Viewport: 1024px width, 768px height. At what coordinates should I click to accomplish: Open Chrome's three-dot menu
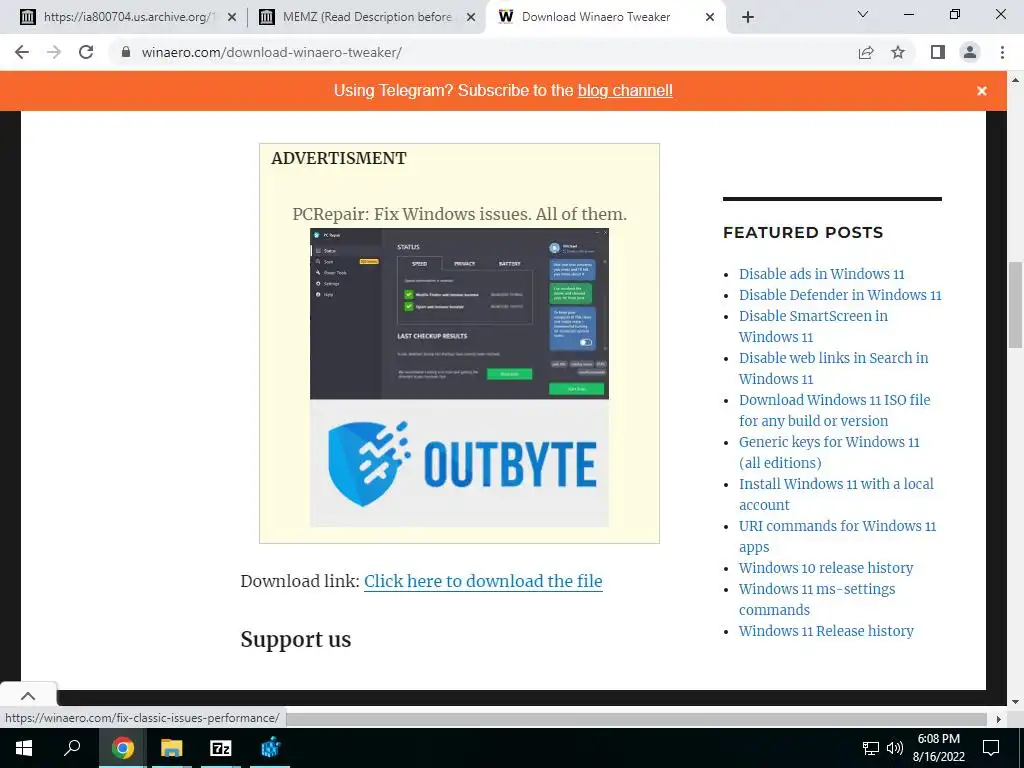click(1002, 52)
